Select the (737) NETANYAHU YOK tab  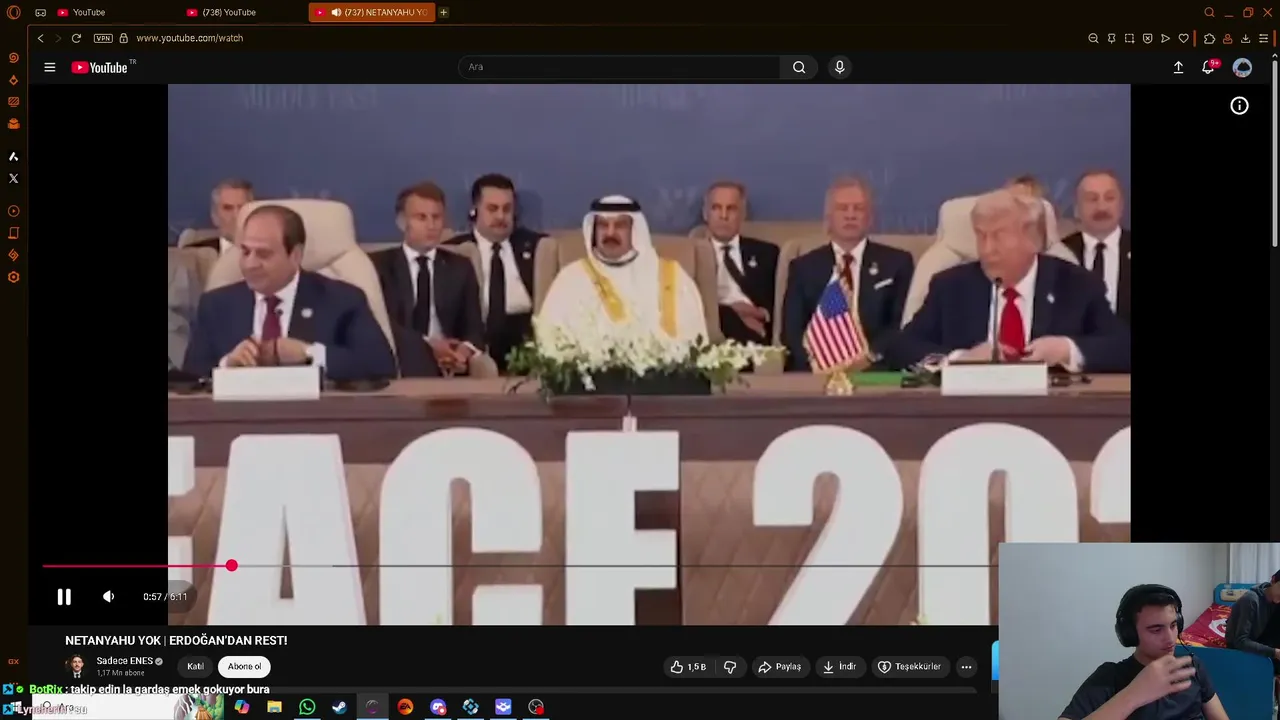point(371,12)
